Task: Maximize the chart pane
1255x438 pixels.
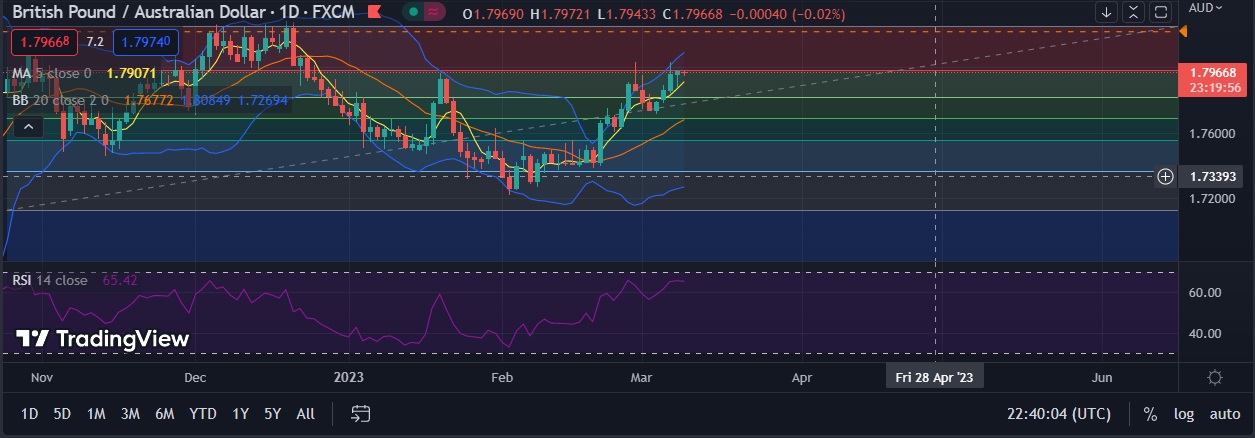Action: pos(1161,13)
